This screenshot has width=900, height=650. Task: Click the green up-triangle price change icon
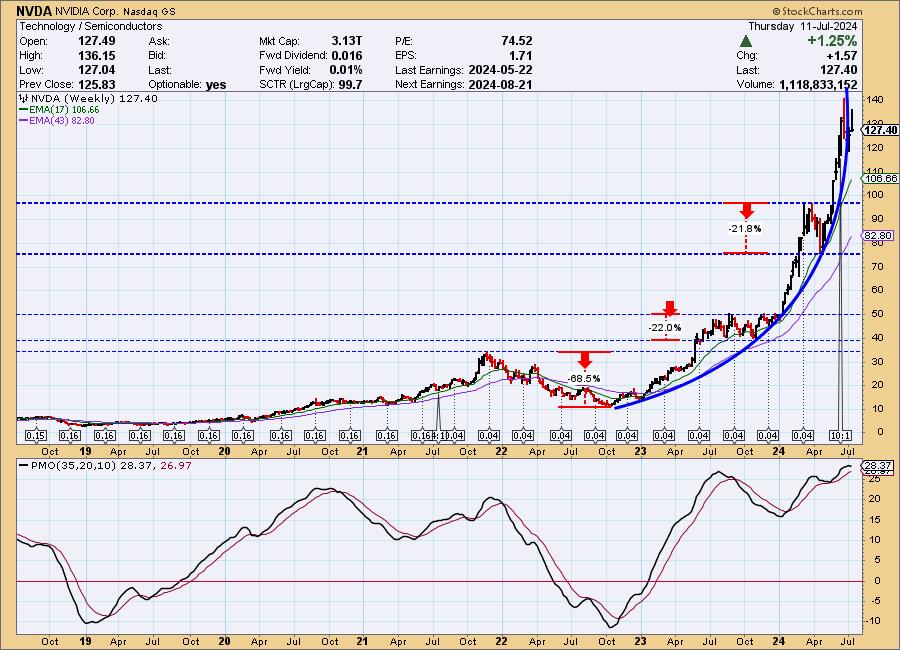coord(746,41)
